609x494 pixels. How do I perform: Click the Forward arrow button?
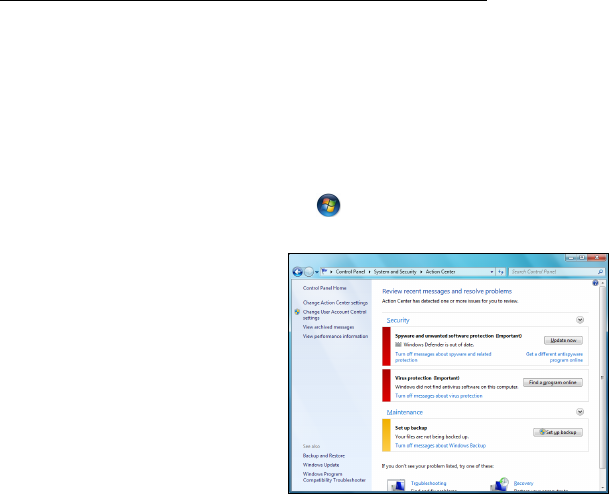pyautogui.click(x=309, y=272)
